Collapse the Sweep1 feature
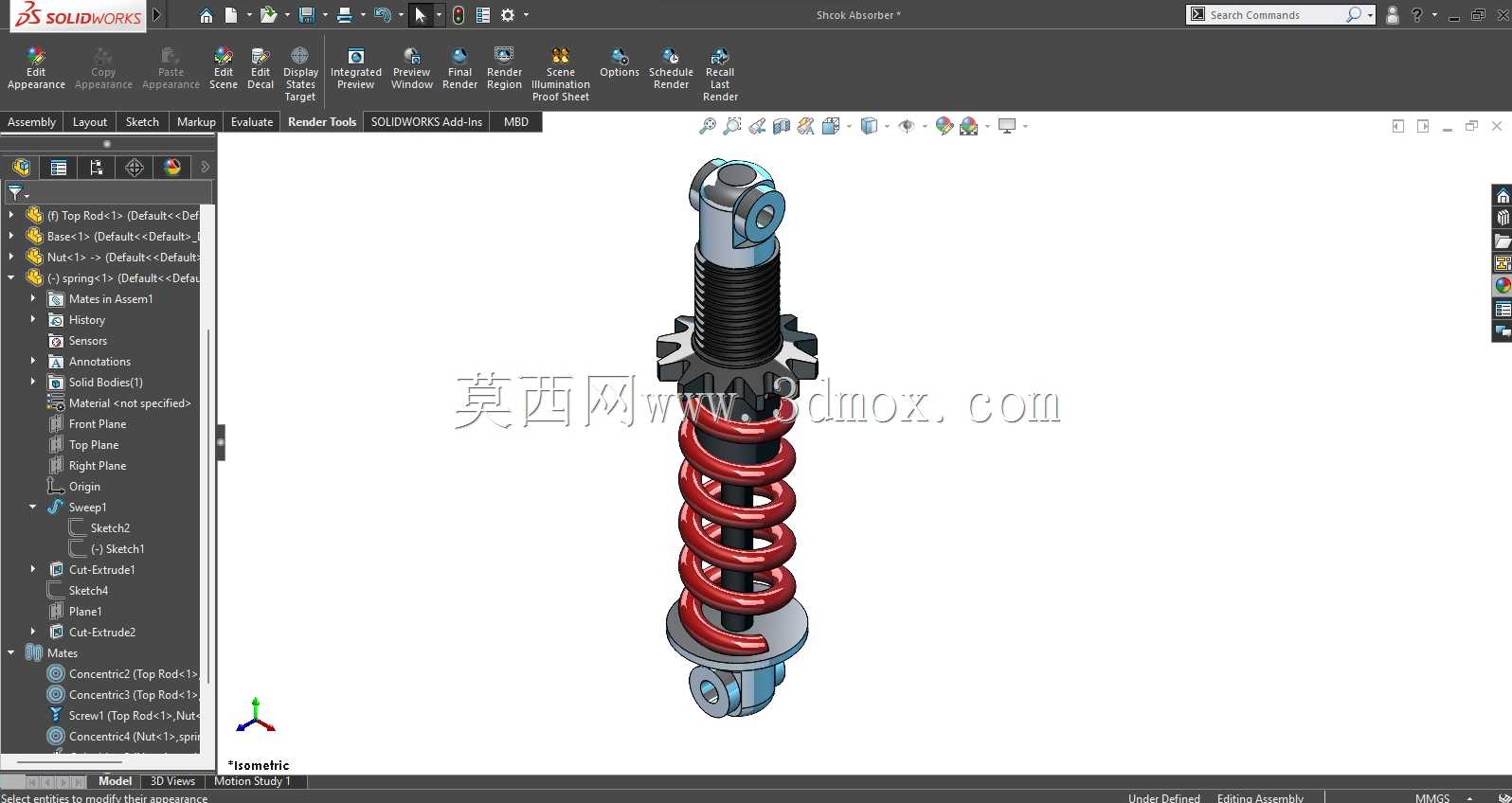 33,507
